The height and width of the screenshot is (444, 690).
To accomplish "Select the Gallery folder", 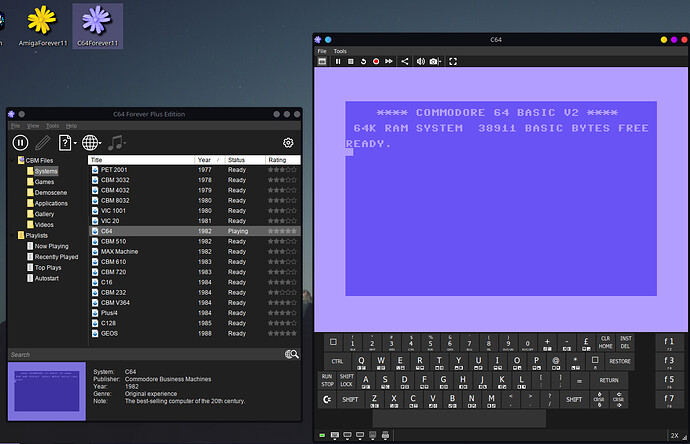I will [40, 214].
